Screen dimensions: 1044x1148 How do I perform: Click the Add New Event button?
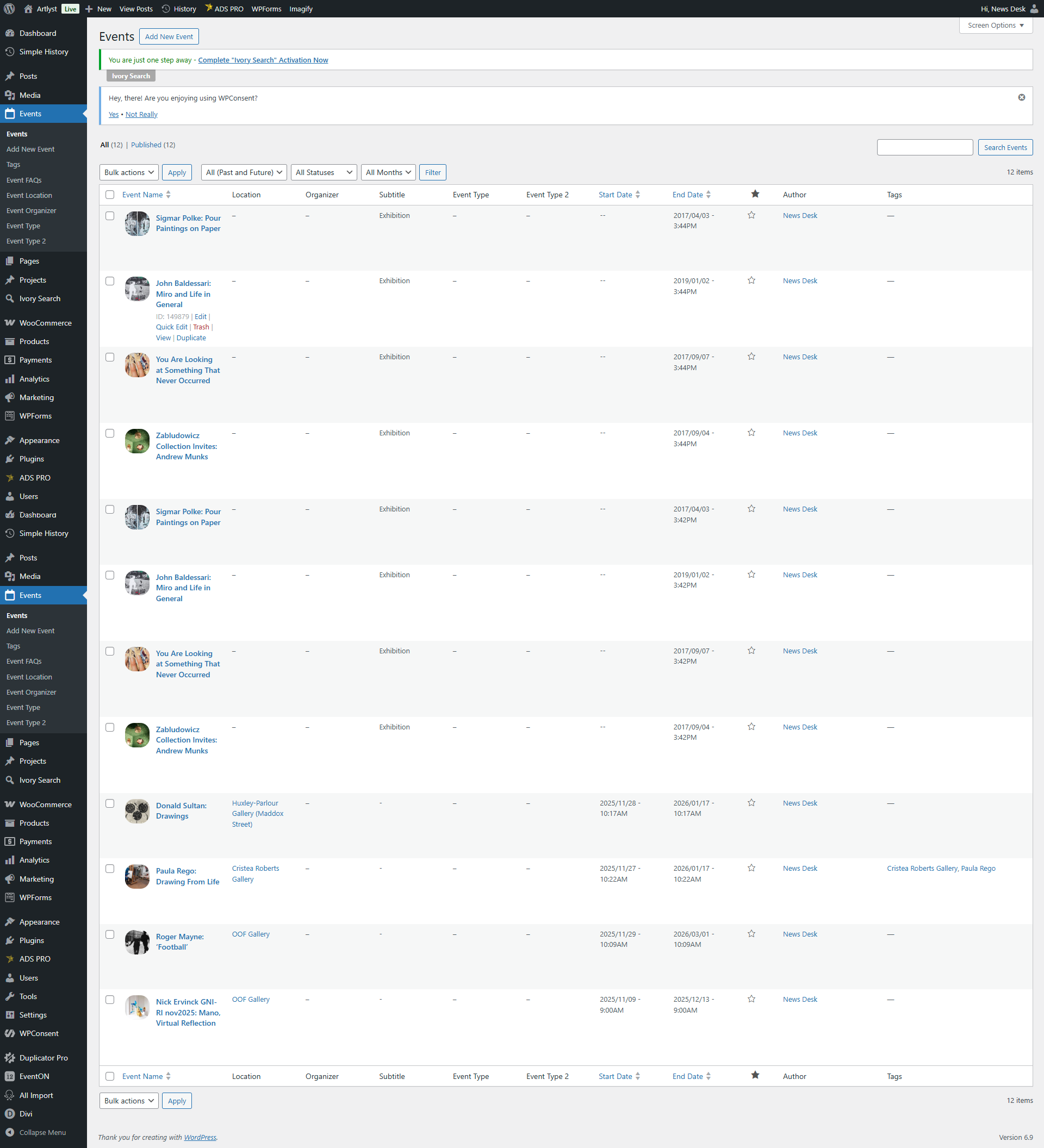click(169, 36)
